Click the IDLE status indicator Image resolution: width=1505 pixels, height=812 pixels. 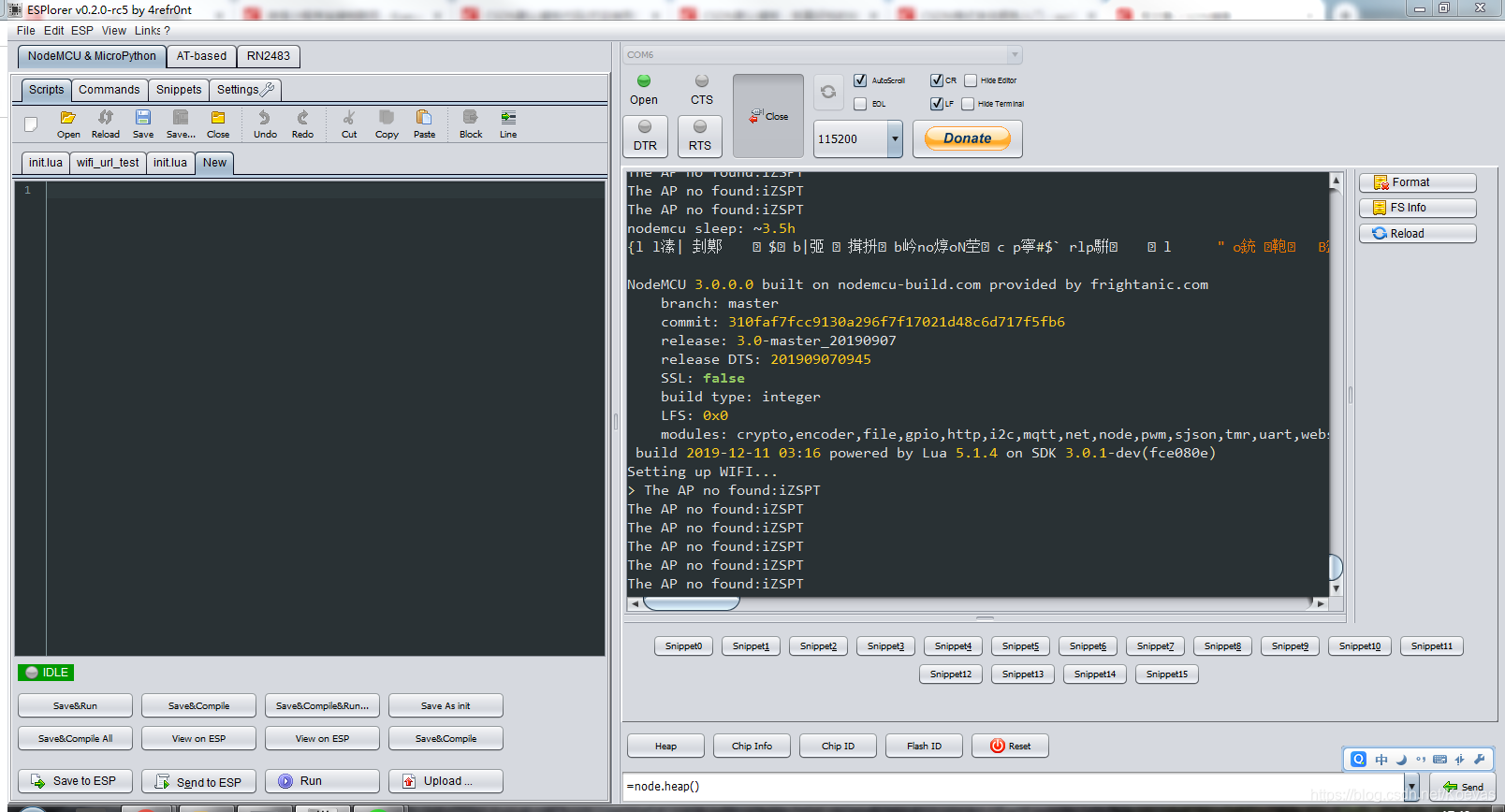(46, 673)
